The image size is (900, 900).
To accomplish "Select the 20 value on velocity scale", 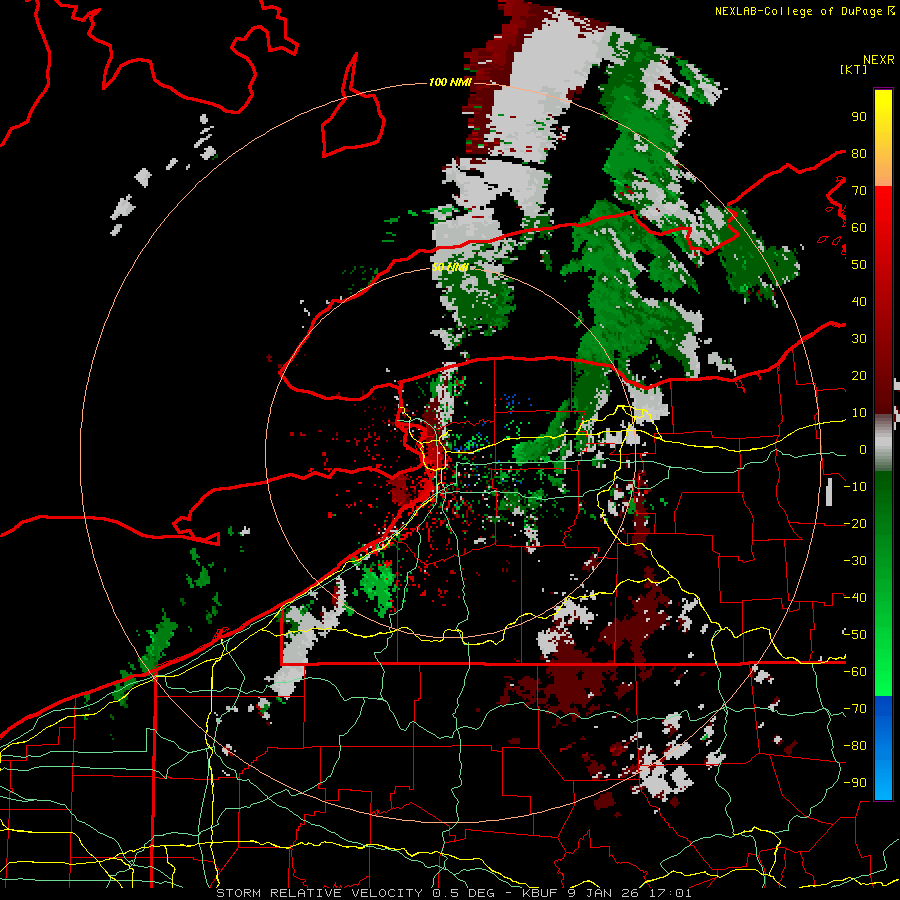I will [859, 375].
